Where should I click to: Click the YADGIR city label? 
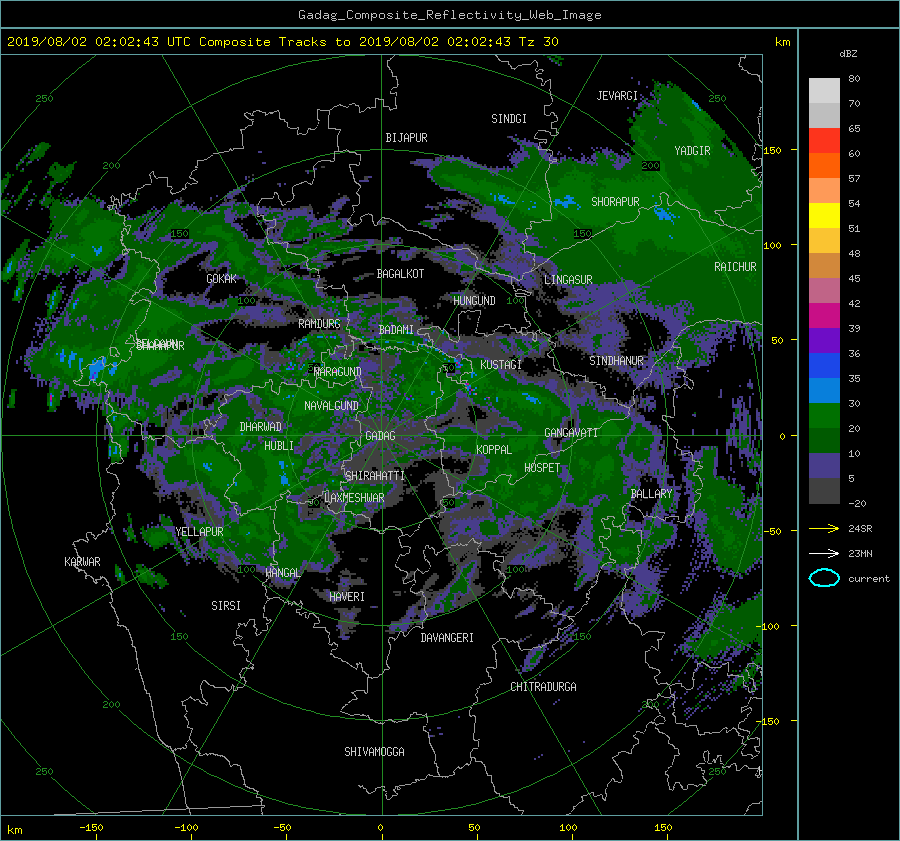coord(692,151)
